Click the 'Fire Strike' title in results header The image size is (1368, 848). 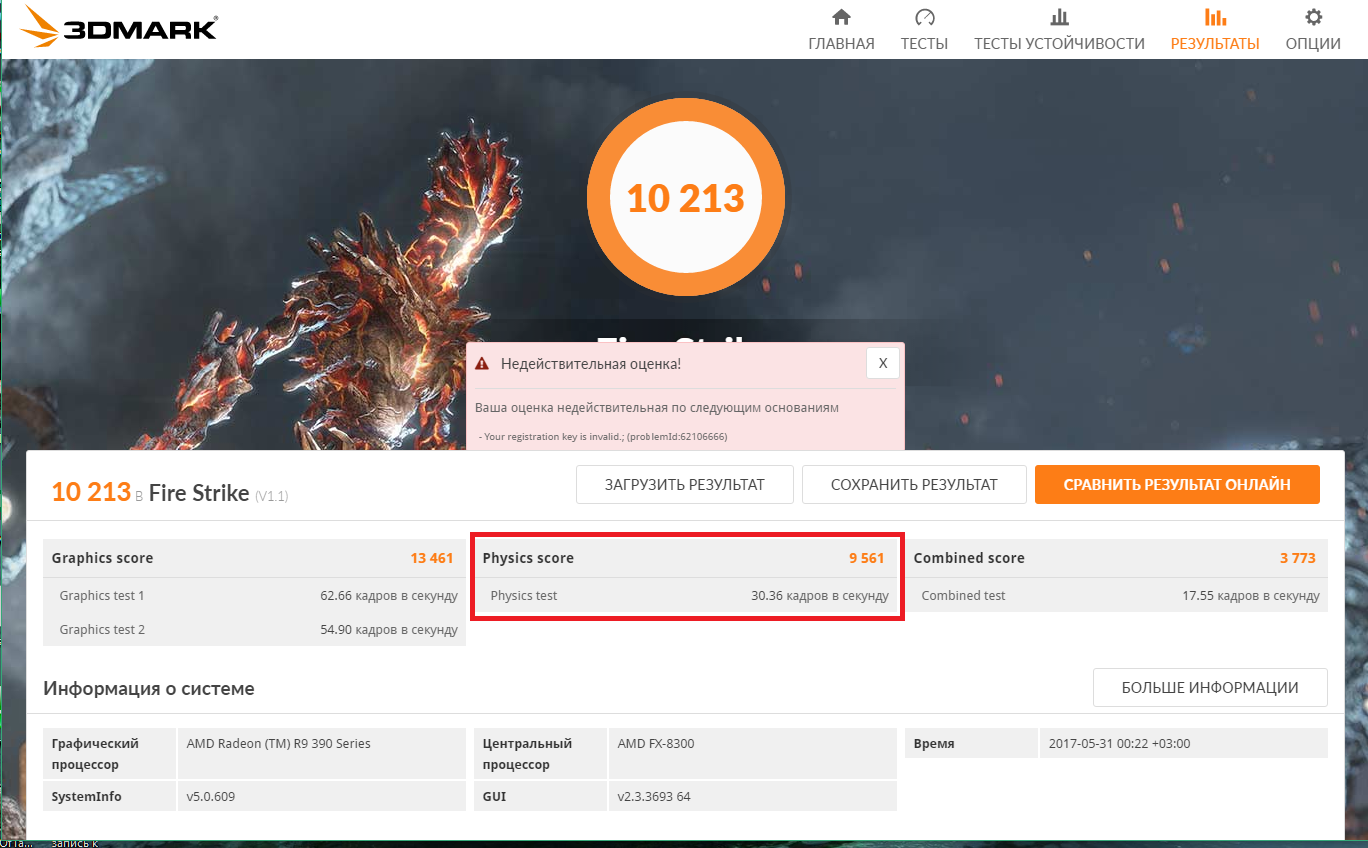click(199, 493)
